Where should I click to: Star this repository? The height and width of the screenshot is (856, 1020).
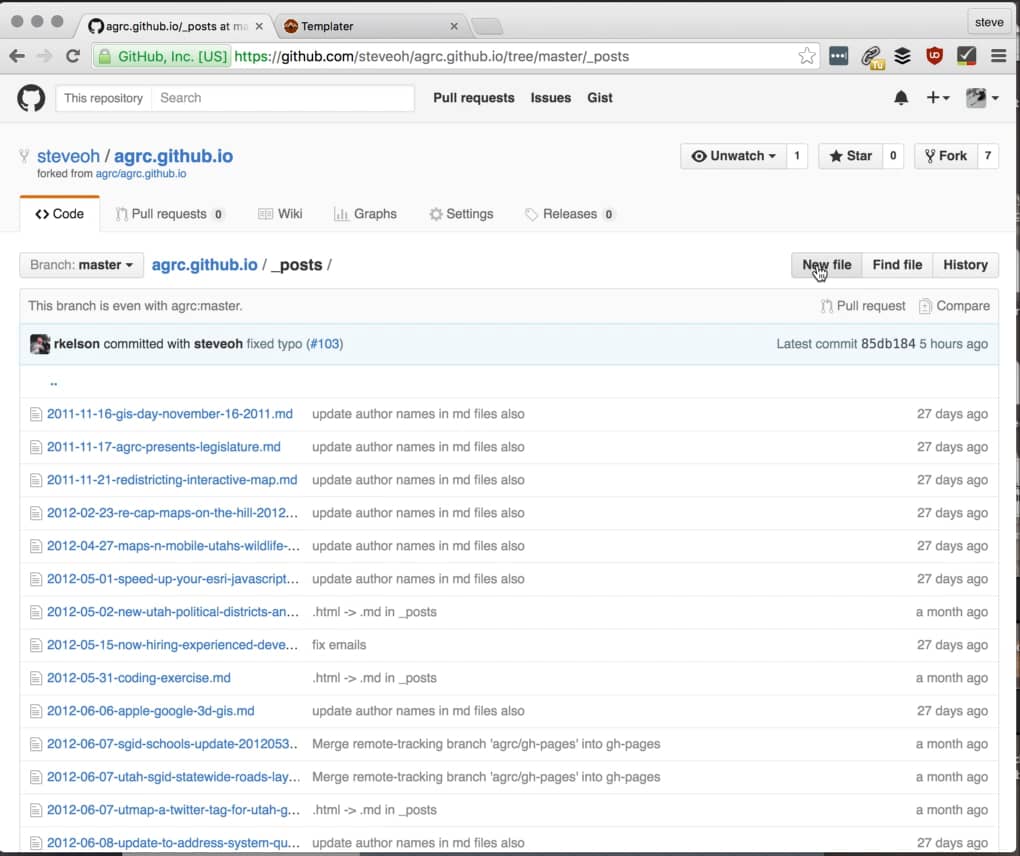tap(851, 156)
